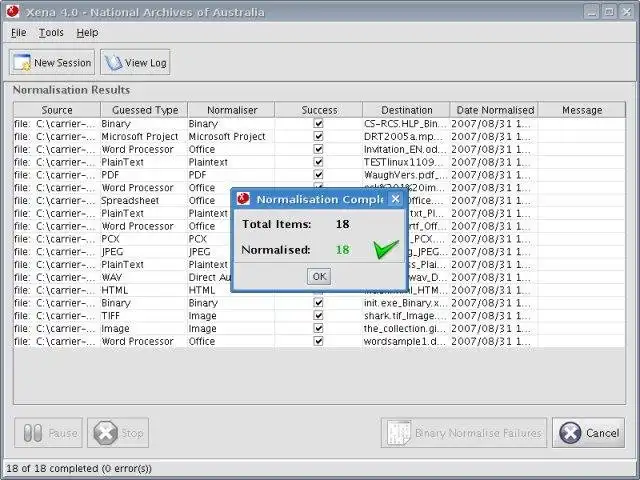This screenshot has width=640, height=480.
Task: Click the Total Items value 18 in dialog
Action: tap(342, 224)
